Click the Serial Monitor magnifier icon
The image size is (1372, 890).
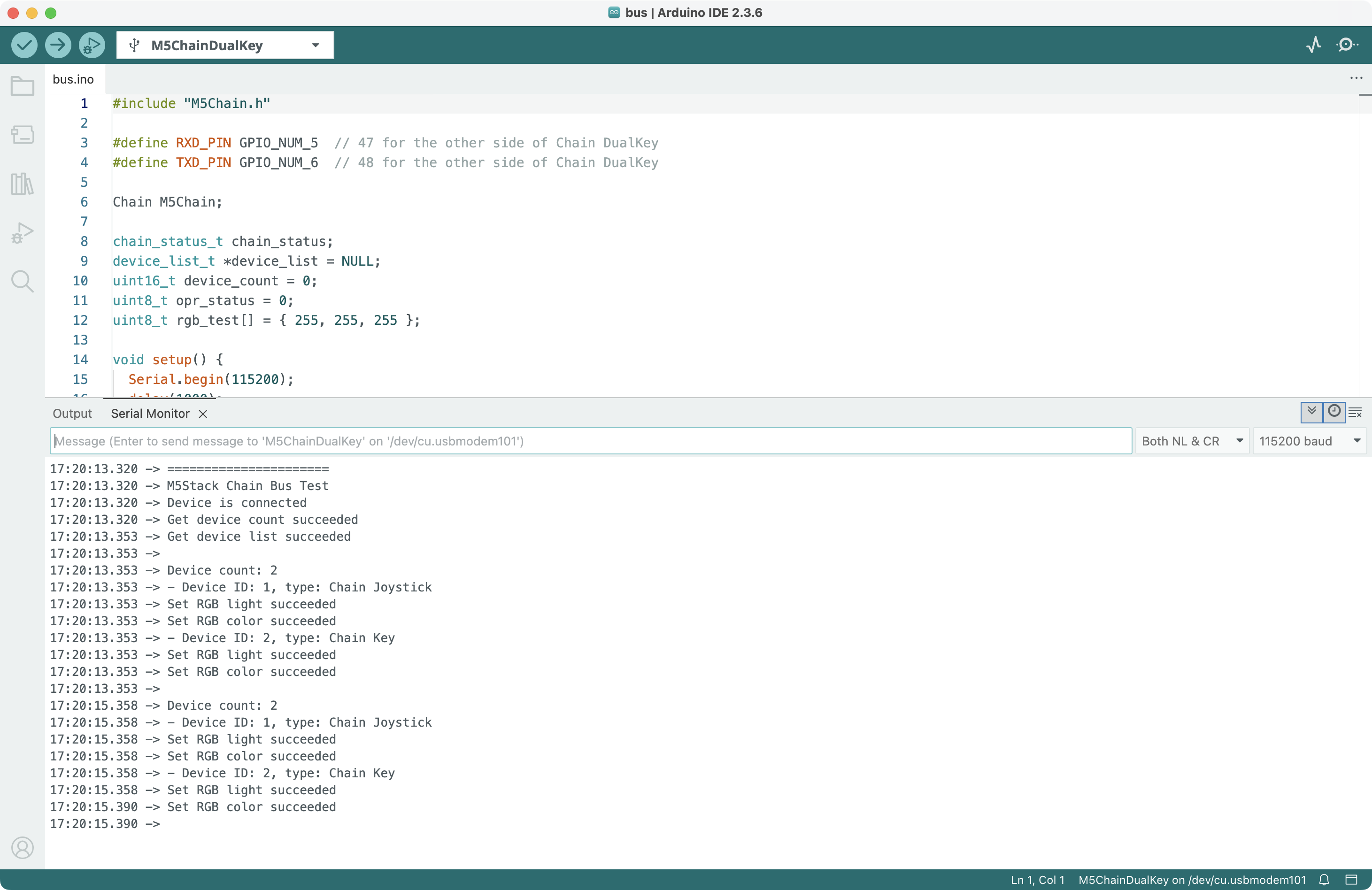point(1347,45)
